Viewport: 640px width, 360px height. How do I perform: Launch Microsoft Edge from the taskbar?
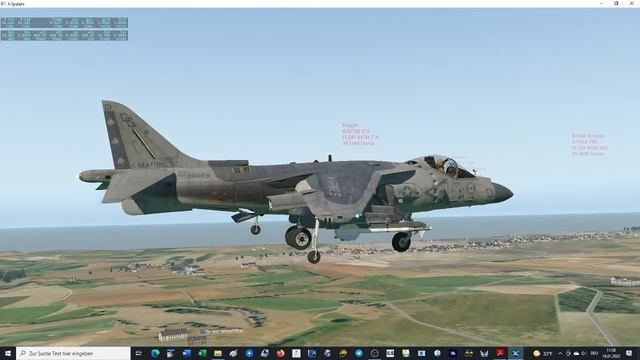tap(155, 353)
